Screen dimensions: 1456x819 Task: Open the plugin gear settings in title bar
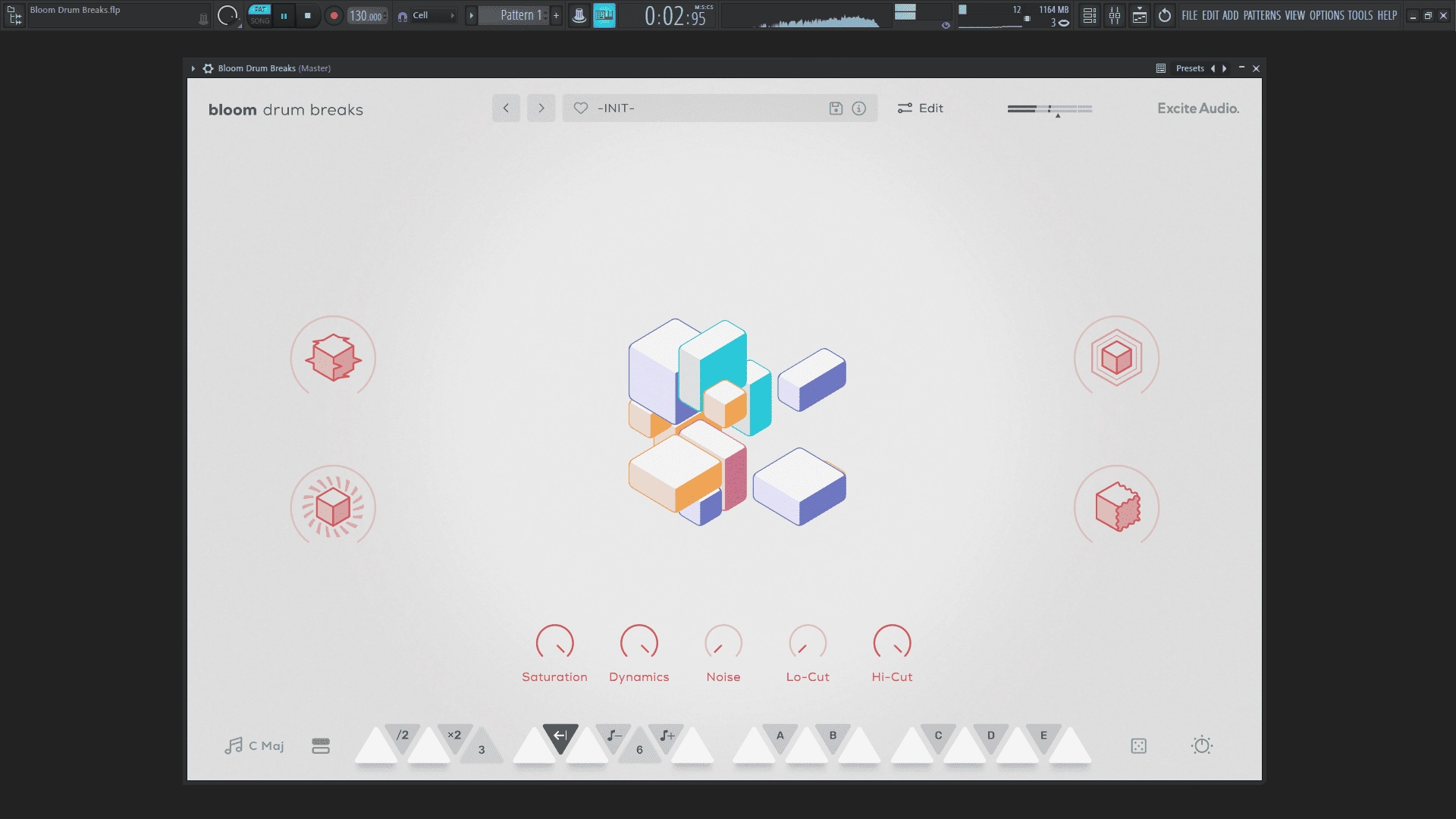pyautogui.click(x=208, y=68)
